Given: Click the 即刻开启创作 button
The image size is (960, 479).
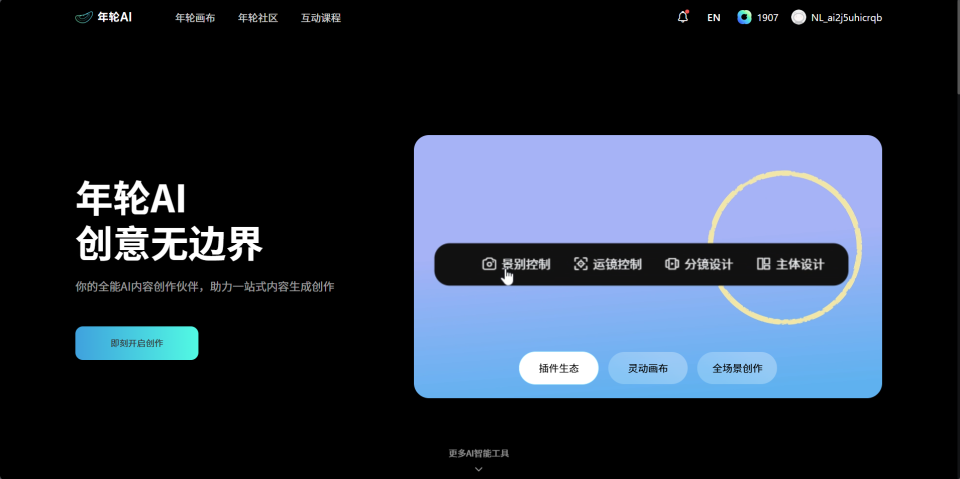Looking at the screenshot, I should (137, 343).
